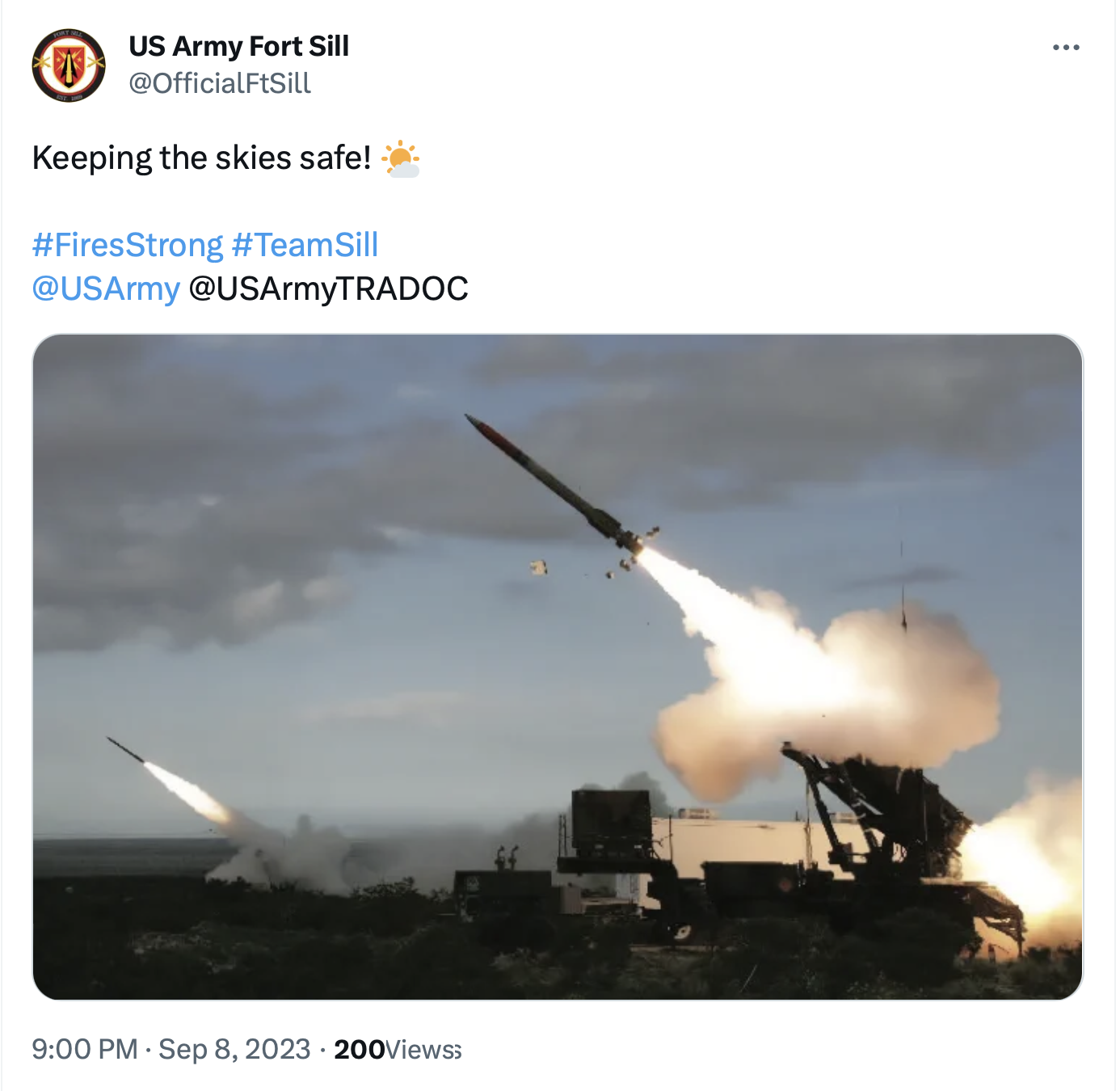Viewport: 1120px width, 1091px height.
Task: Click the 'Keeping the skies safe!' tweet text
Action: [x=201, y=158]
